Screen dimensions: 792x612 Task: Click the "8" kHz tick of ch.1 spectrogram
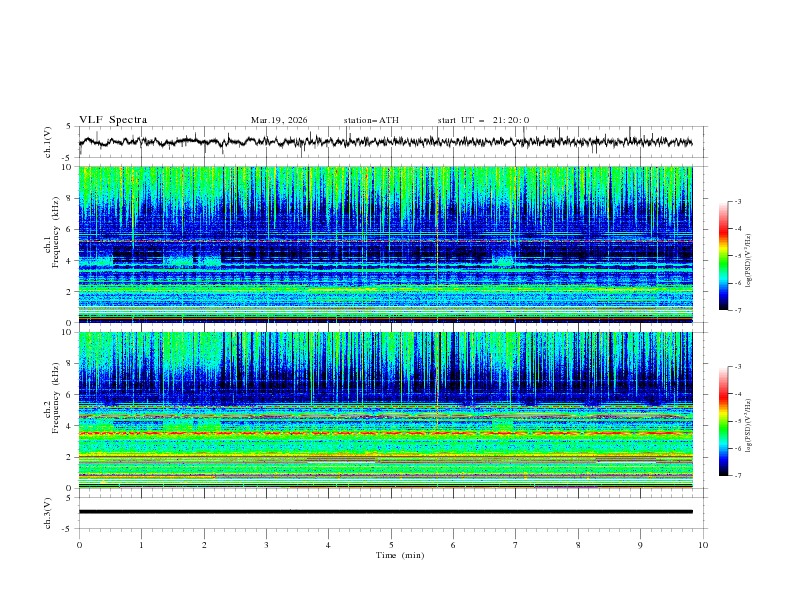(x=71, y=198)
